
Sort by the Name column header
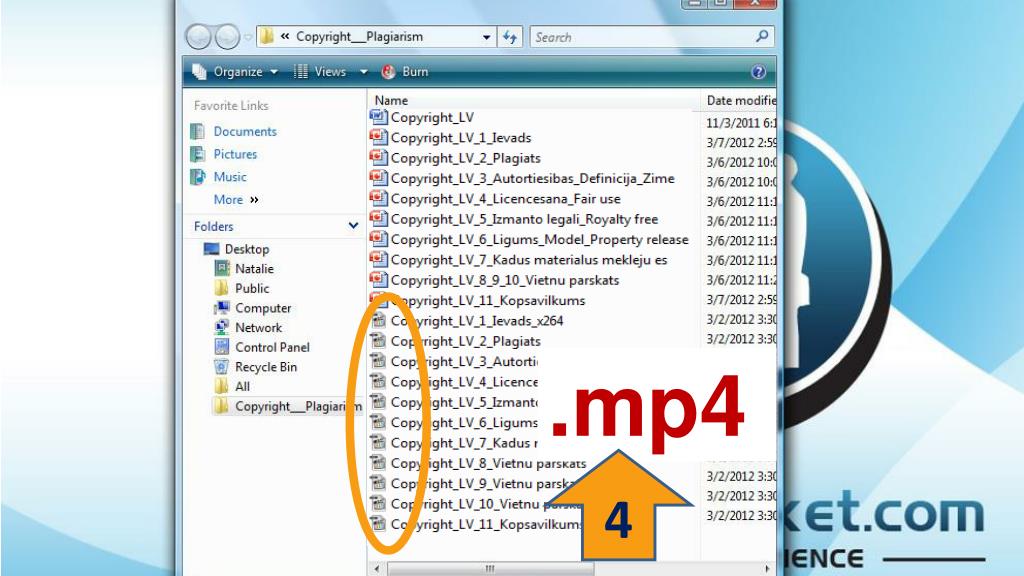click(x=391, y=101)
